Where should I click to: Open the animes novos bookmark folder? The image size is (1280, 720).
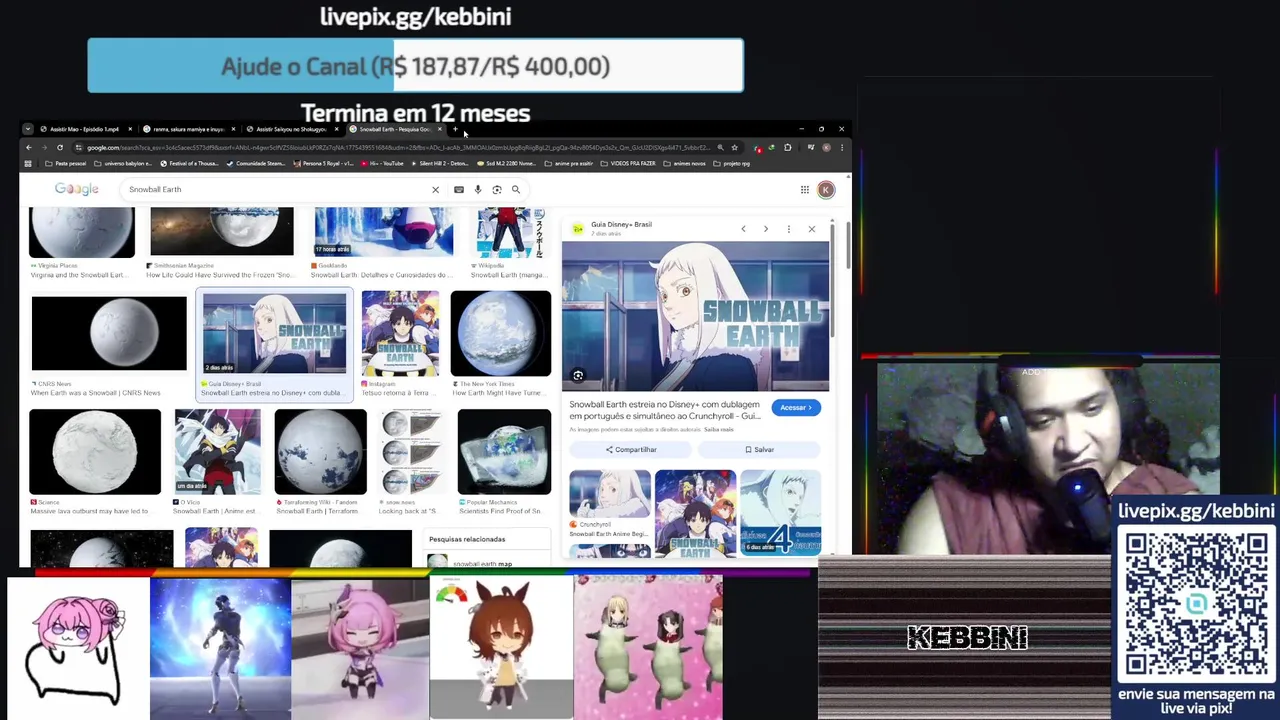[x=685, y=163]
